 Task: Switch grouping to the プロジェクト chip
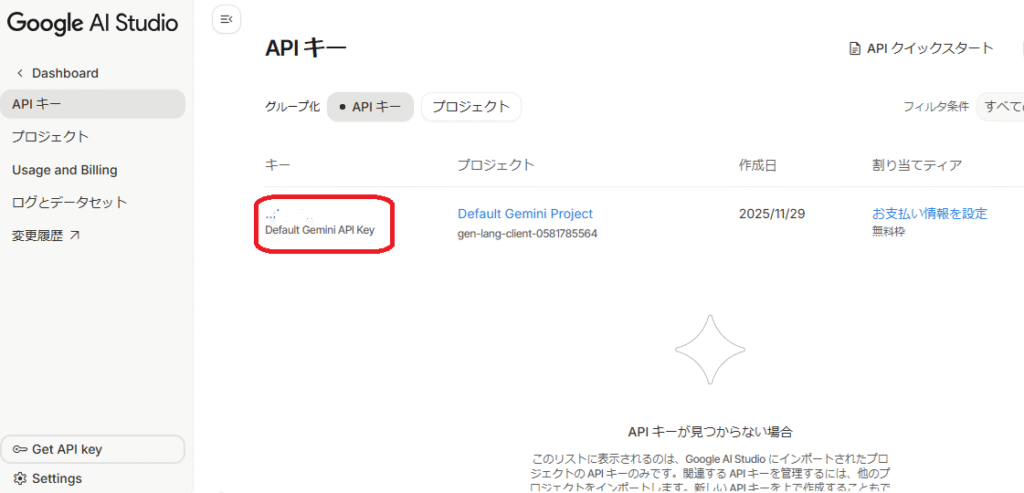[470, 106]
